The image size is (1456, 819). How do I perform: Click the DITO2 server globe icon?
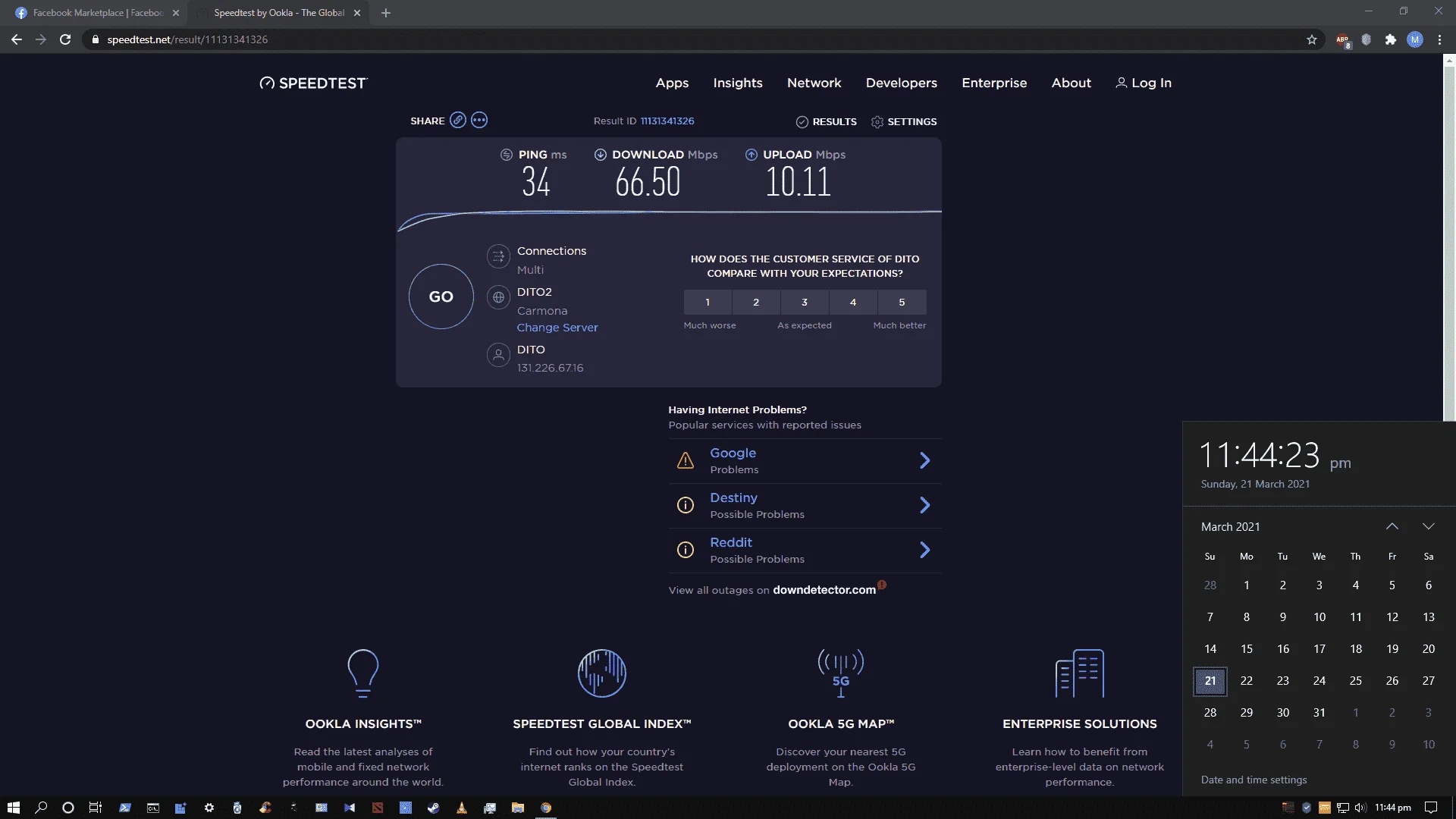(498, 297)
